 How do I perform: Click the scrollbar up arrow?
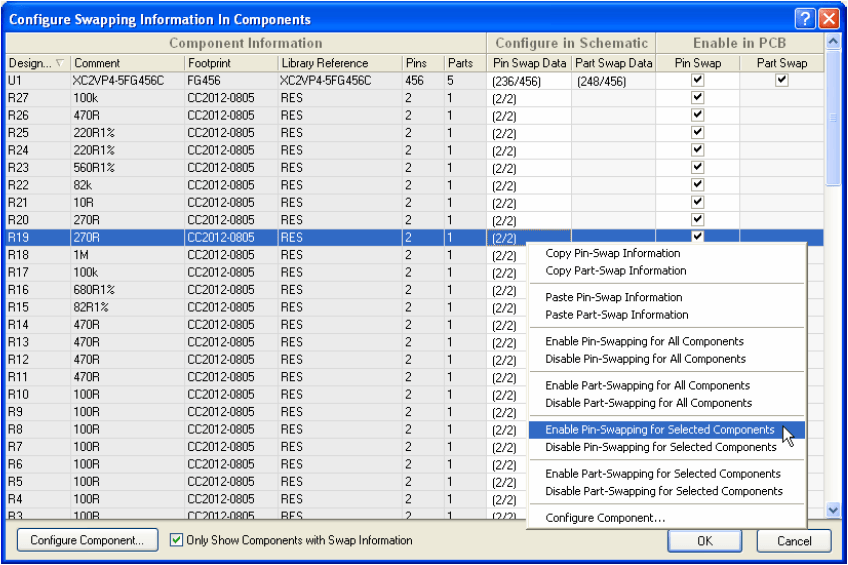pyautogui.click(x=833, y=41)
